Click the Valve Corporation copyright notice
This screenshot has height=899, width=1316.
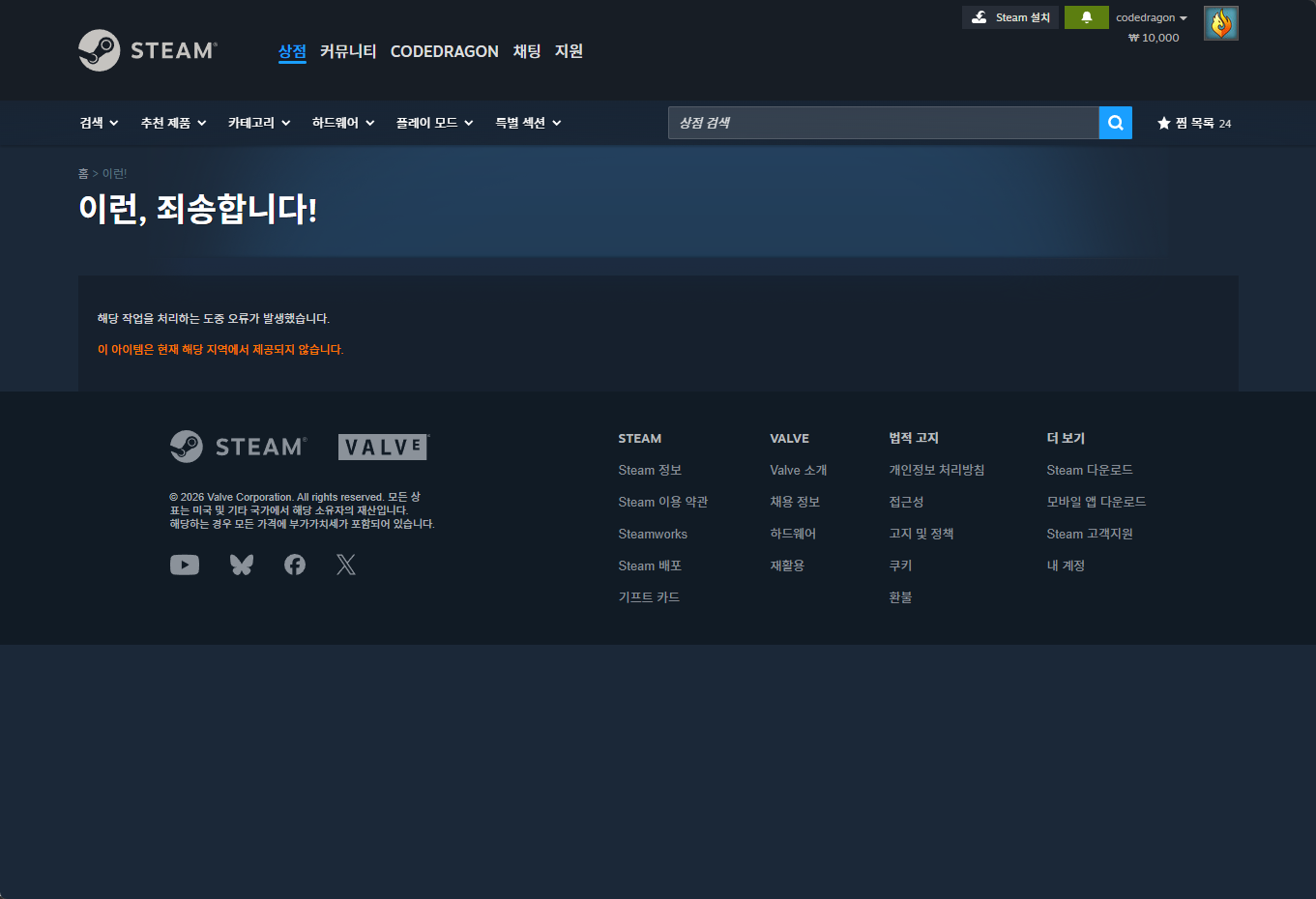(302, 510)
